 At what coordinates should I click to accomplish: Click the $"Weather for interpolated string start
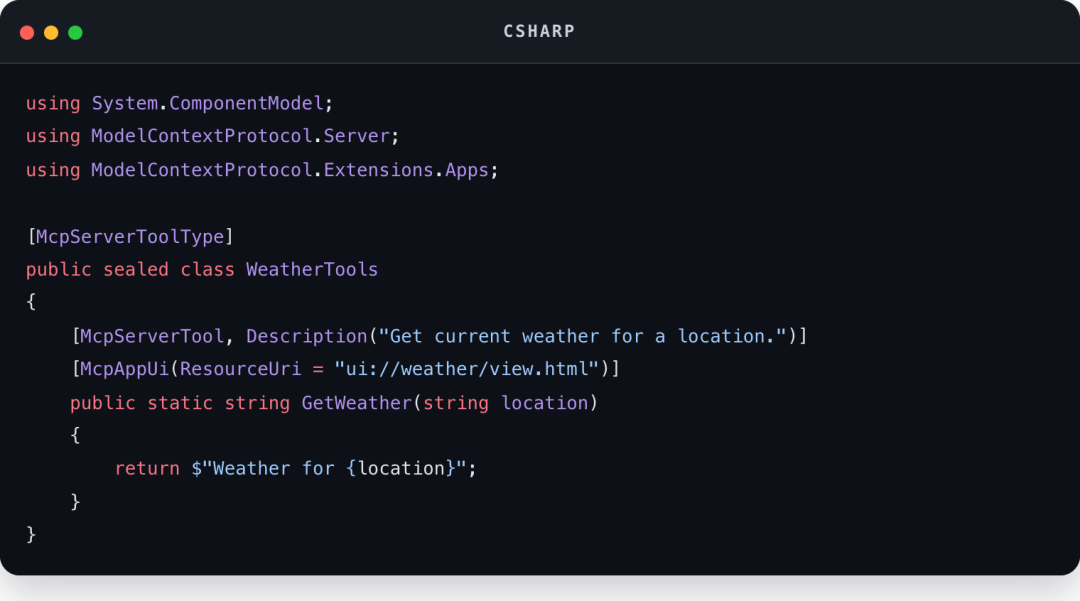pos(262,469)
